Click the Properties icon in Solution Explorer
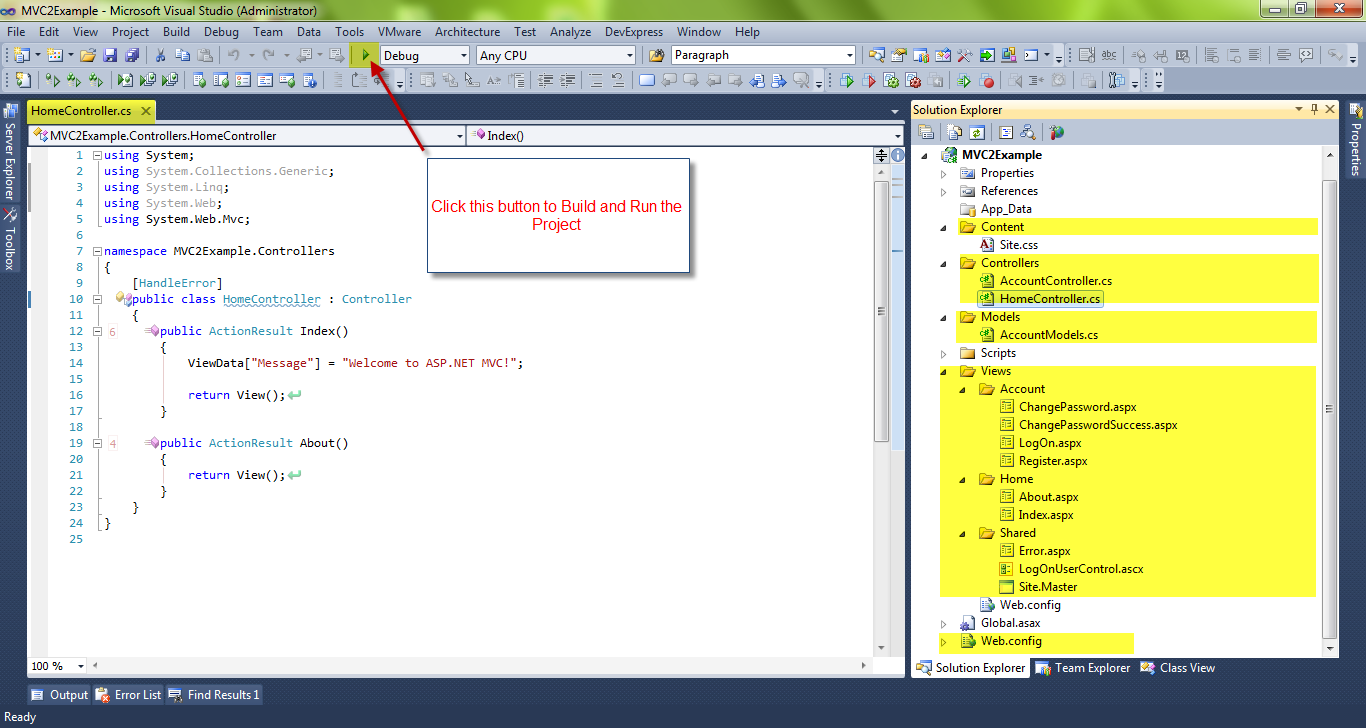This screenshot has width=1366, height=728. 926,131
